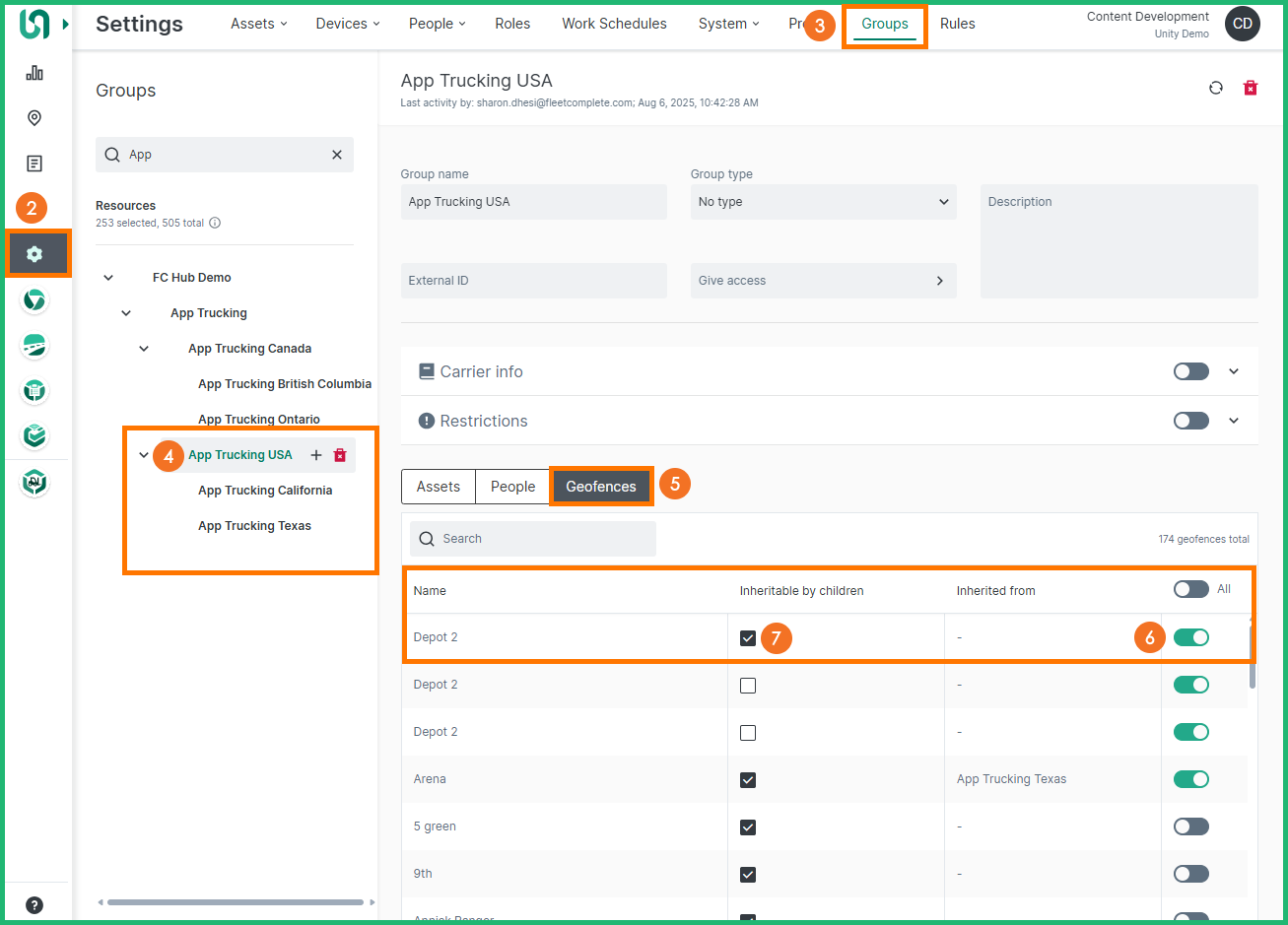Toggle the Carrier info switch

pyautogui.click(x=1190, y=371)
